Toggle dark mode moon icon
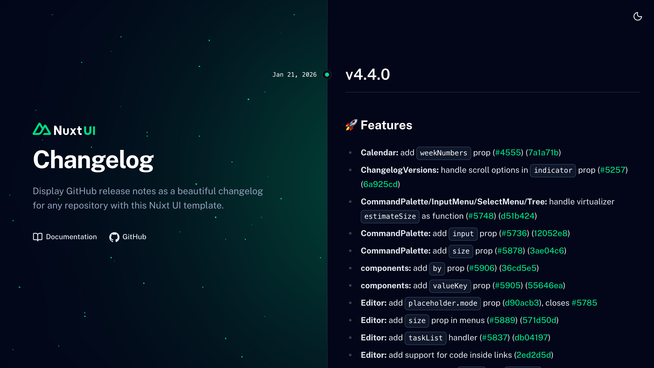The height and width of the screenshot is (368, 654). [637, 16]
